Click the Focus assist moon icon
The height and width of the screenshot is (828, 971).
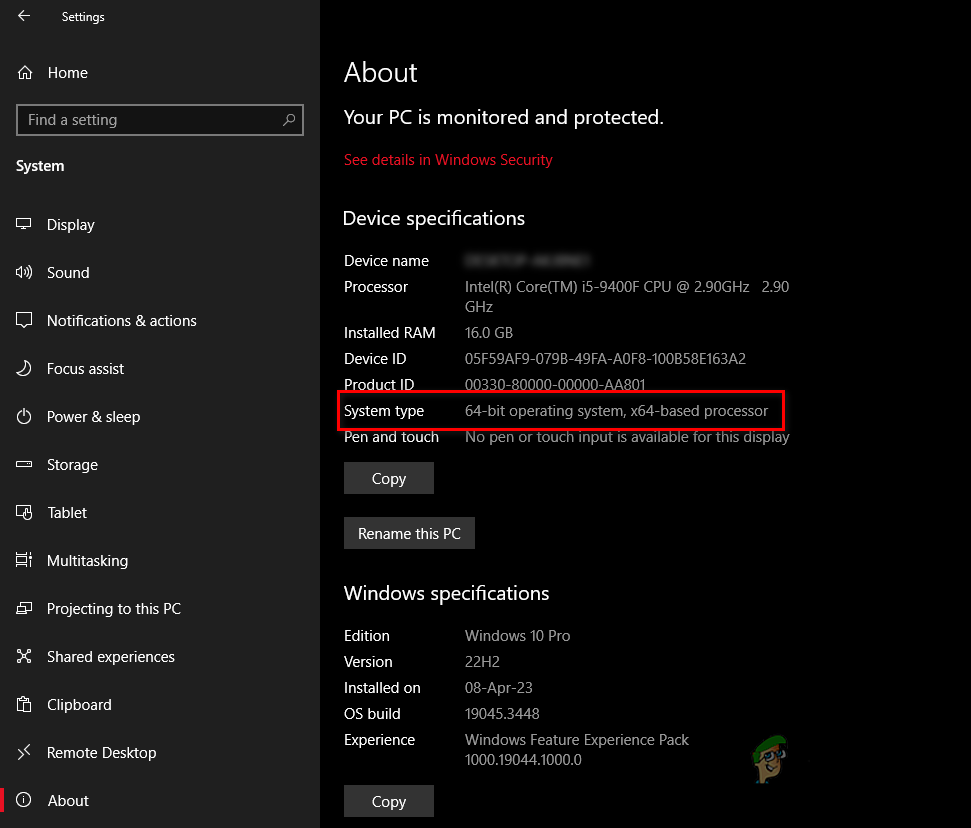coord(25,369)
